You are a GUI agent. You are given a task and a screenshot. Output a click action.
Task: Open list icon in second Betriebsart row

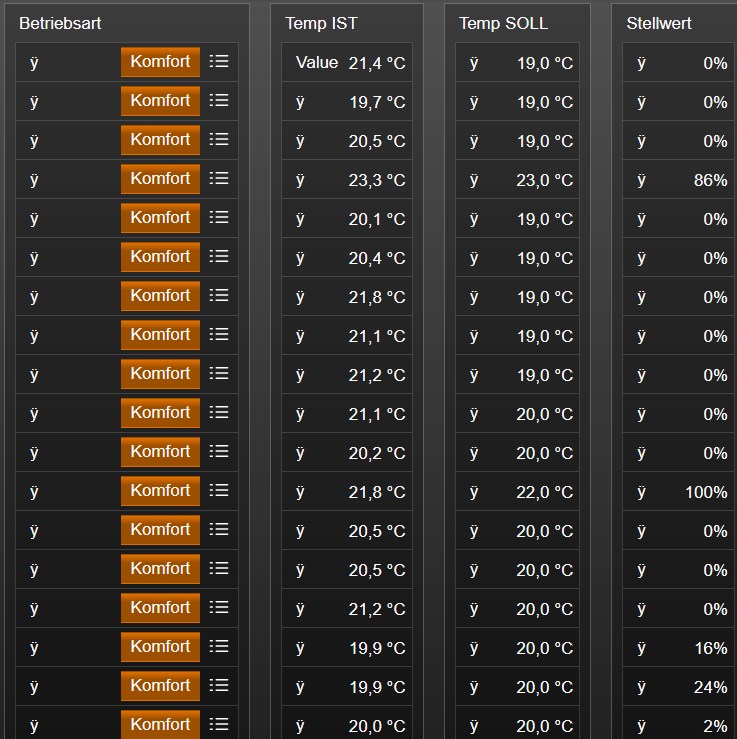(x=219, y=101)
